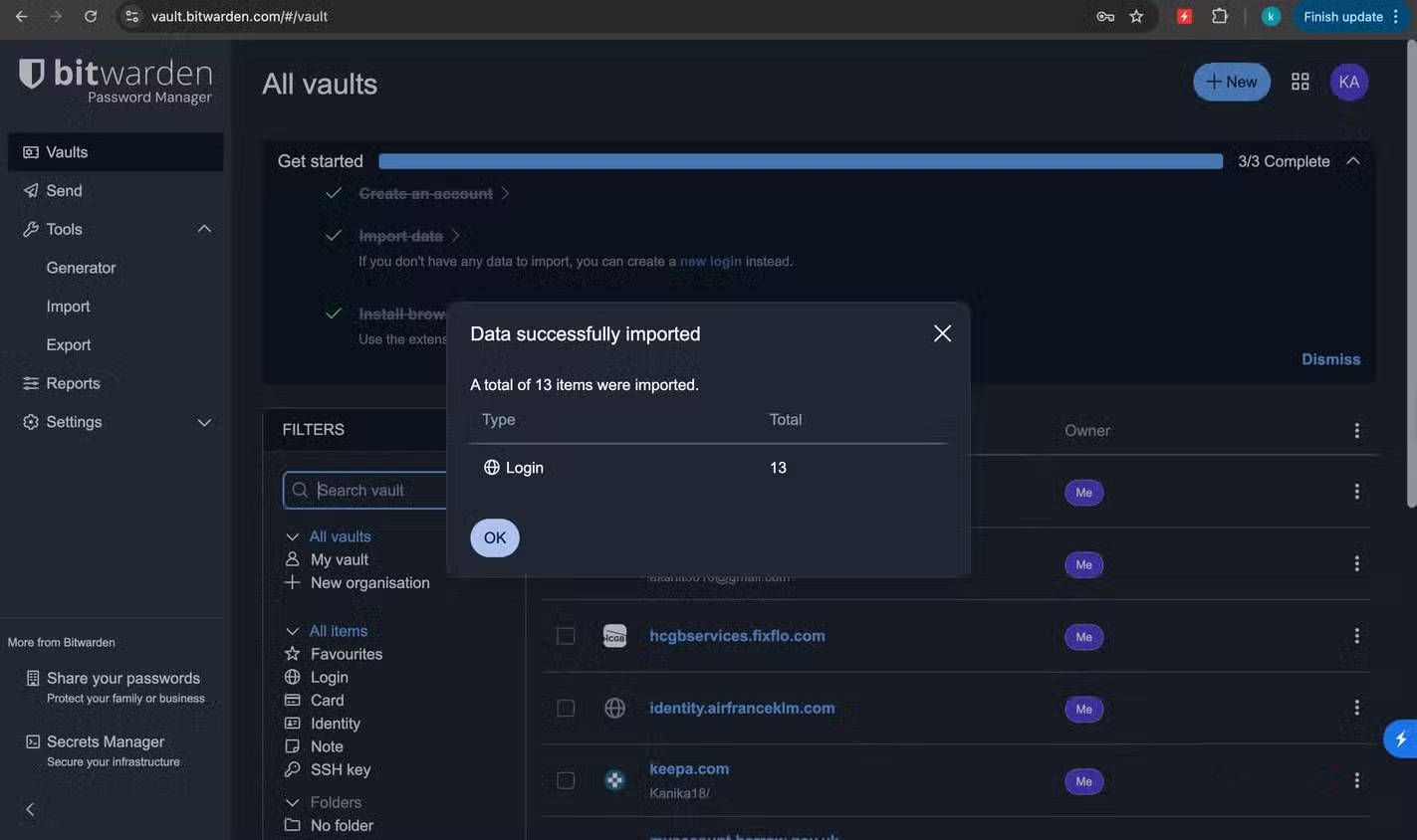The image size is (1417, 840).
Task: Click the Bitwarden shield logo
Action: click(x=32, y=74)
